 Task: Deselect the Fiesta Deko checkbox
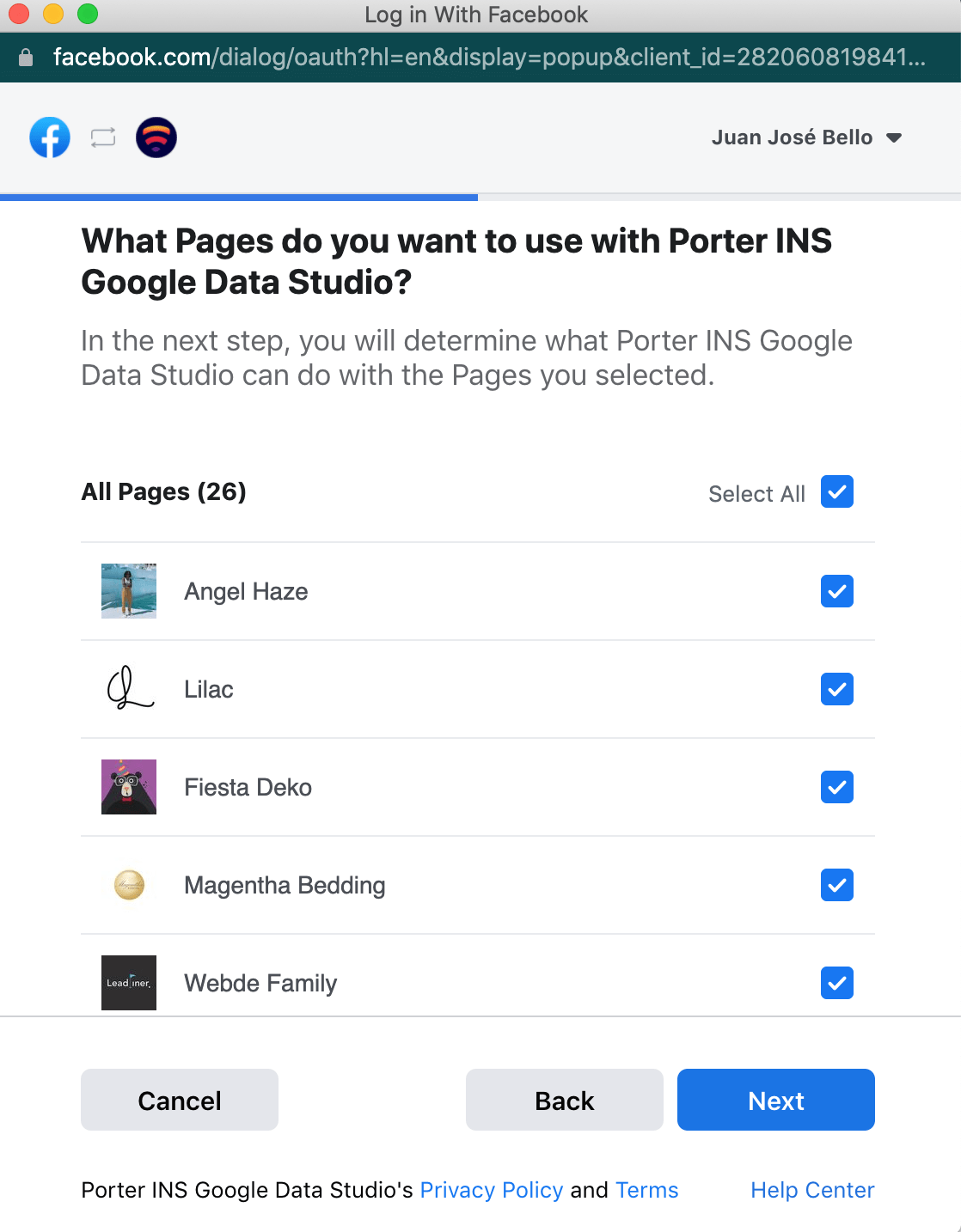coord(837,787)
